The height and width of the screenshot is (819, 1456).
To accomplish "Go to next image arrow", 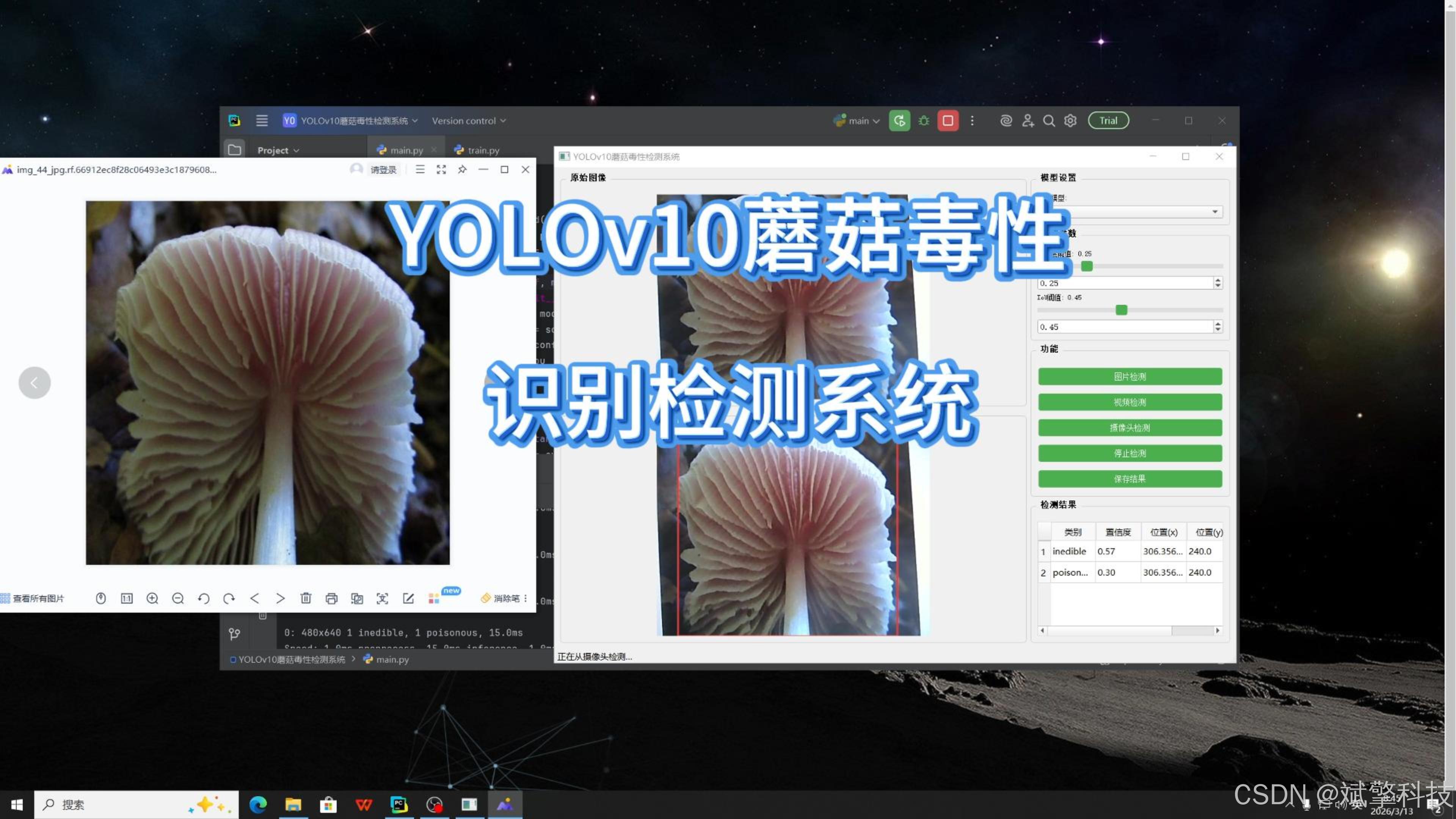I will tap(280, 598).
